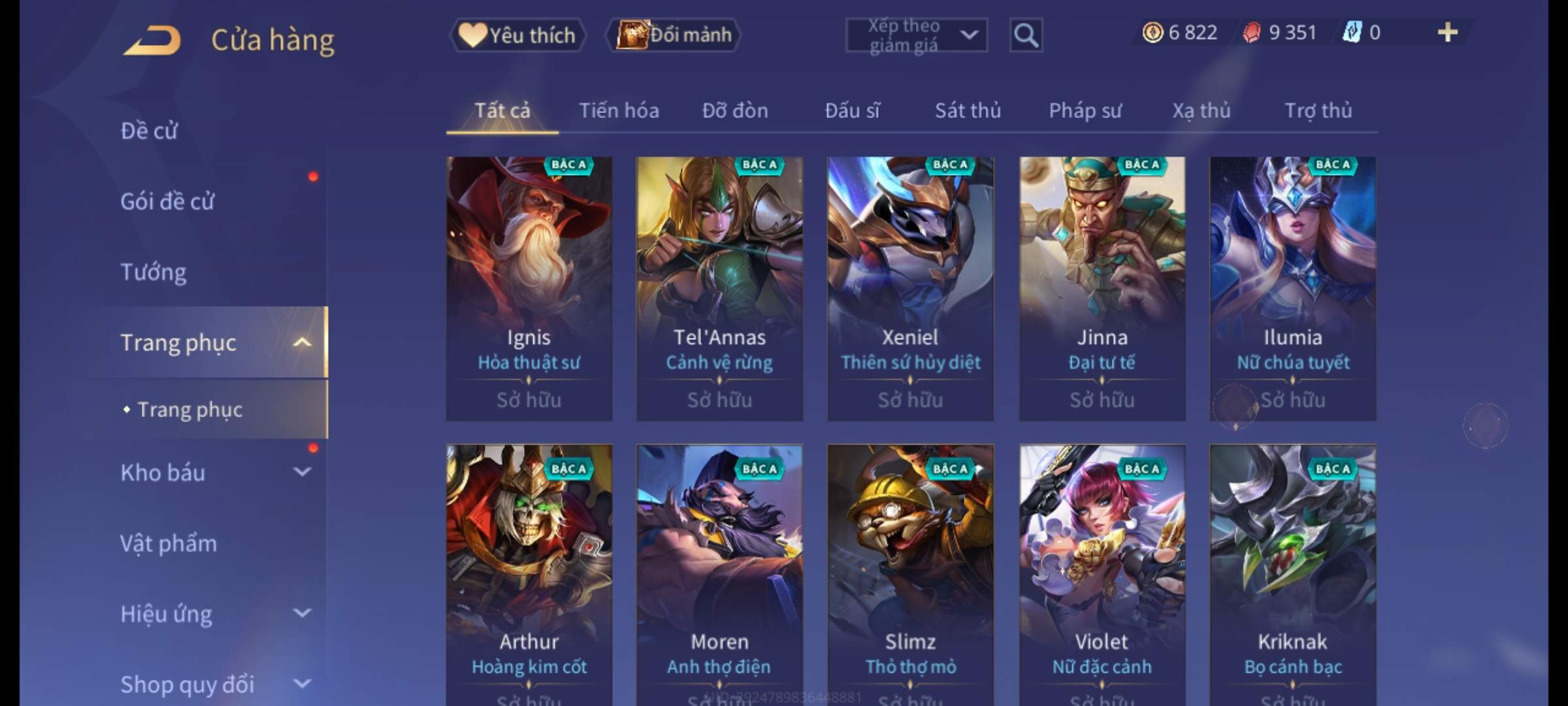Expand the Hiệu ứng sidebar section
This screenshot has height=706, width=1568.
point(302,613)
